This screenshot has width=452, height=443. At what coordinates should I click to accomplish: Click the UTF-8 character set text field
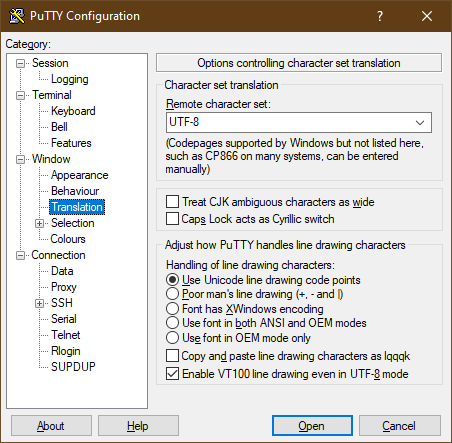pos(289,122)
